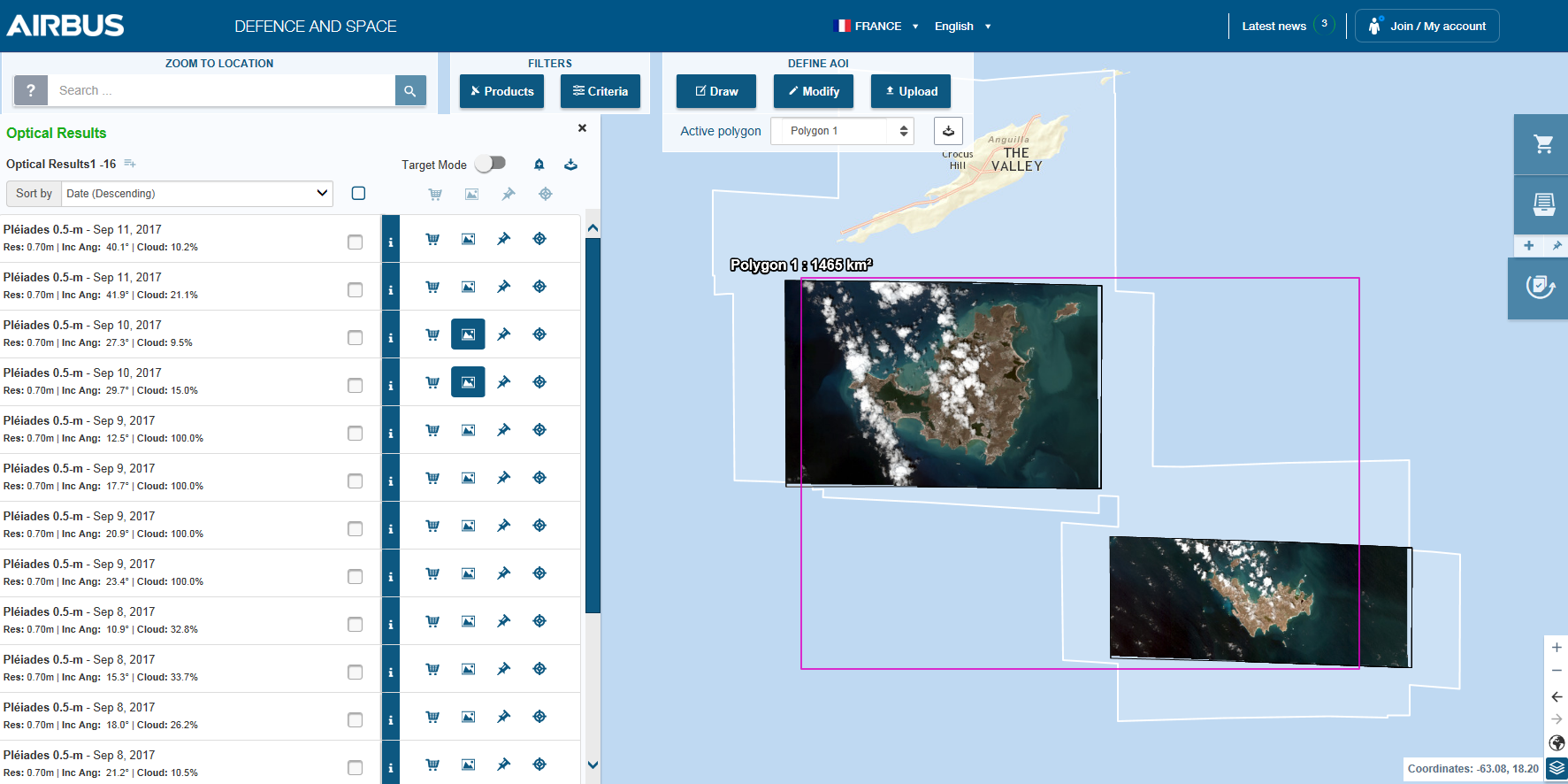Open the FRANCE country dropdown
The height and width of the screenshot is (784, 1568).
point(876,26)
